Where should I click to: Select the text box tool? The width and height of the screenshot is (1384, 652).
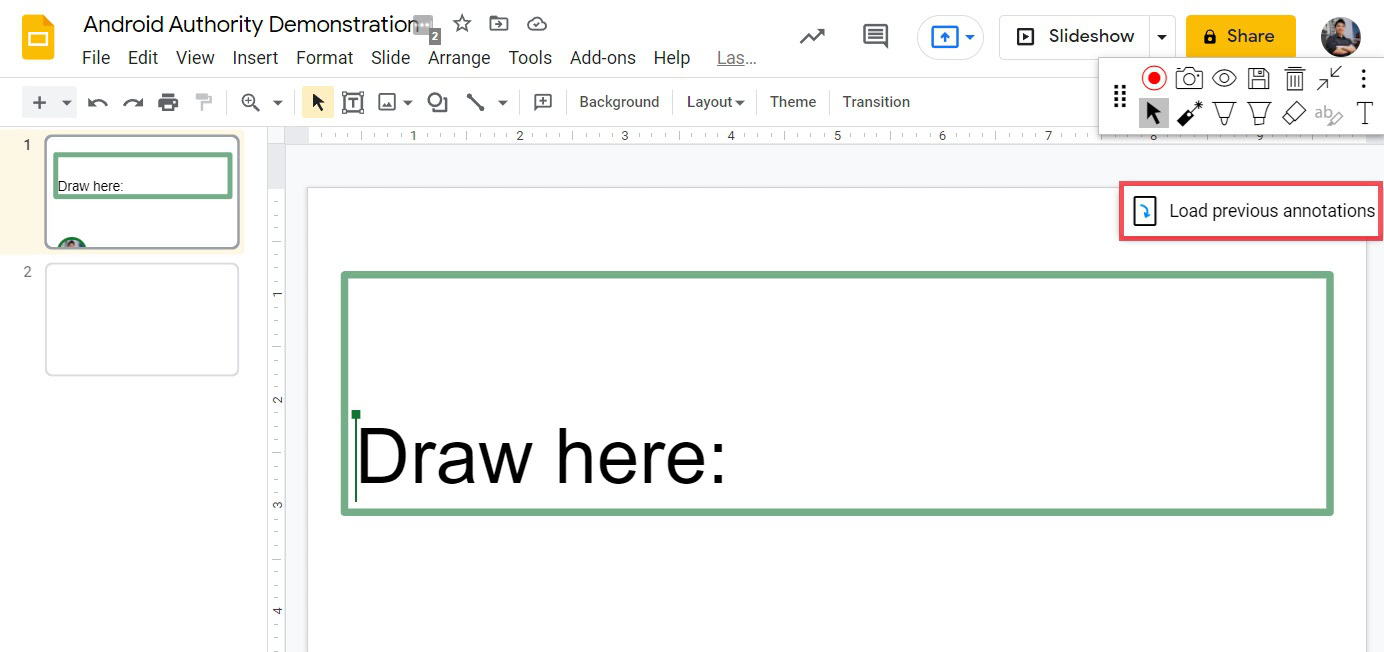coord(353,102)
